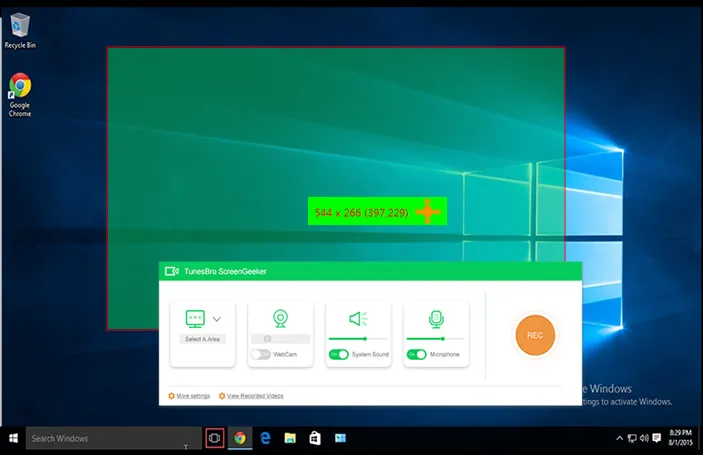The width and height of the screenshot is (703, 455).
Task: Open the Select A Area box
Action: (x=203, y=339)
